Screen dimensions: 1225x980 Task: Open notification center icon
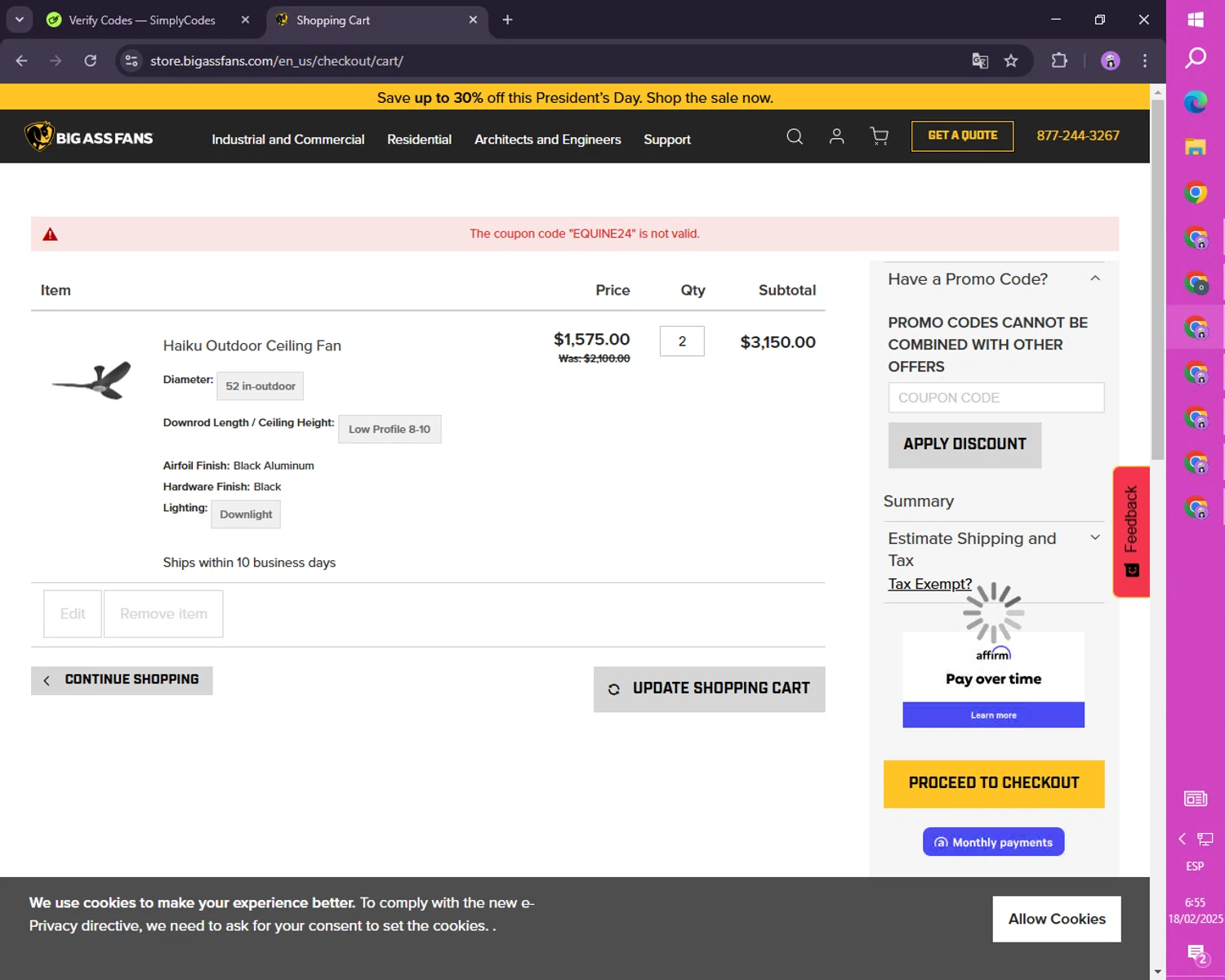(x=1196, y=953)
